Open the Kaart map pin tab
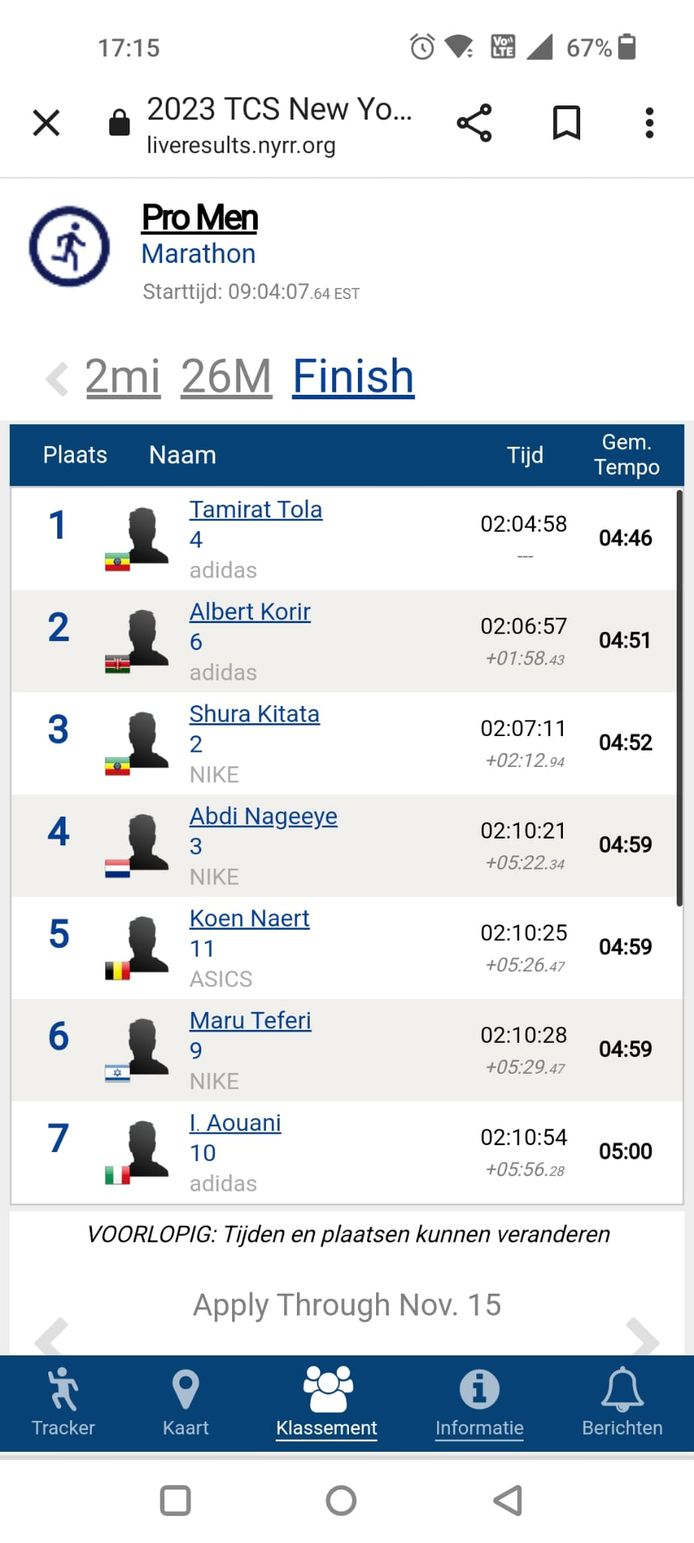Viewport: 694px width, 1543px height. 186,1402
